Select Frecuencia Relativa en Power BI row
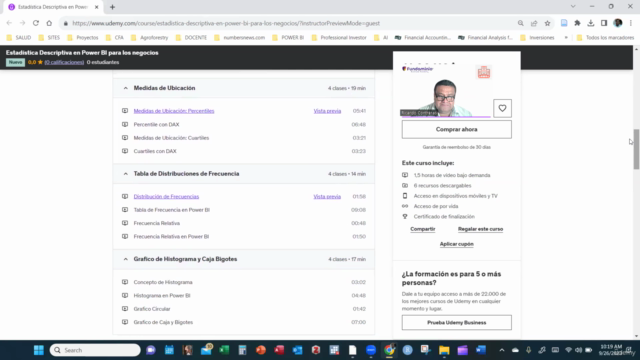 (x=244, y=237)
